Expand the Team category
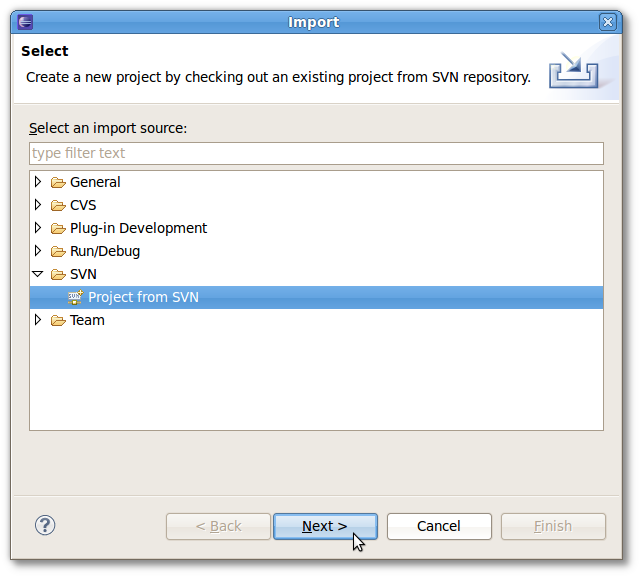This screenshot has width=640, height=577. [x=38, y=320]
